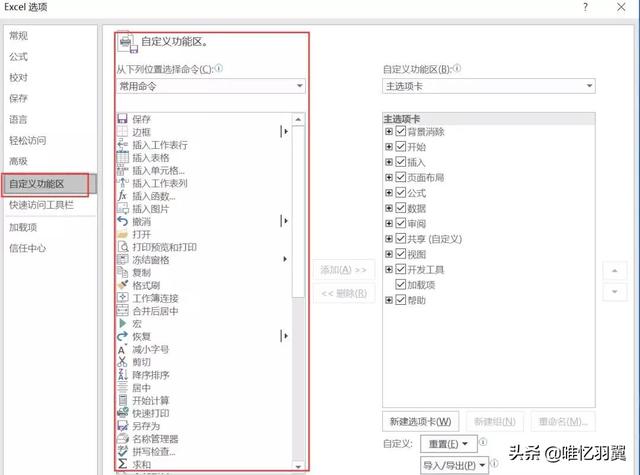The width and height of the screenshot is (640, 475).
Task: Expand the 帮助 tree node
Action: coord(389,300)
